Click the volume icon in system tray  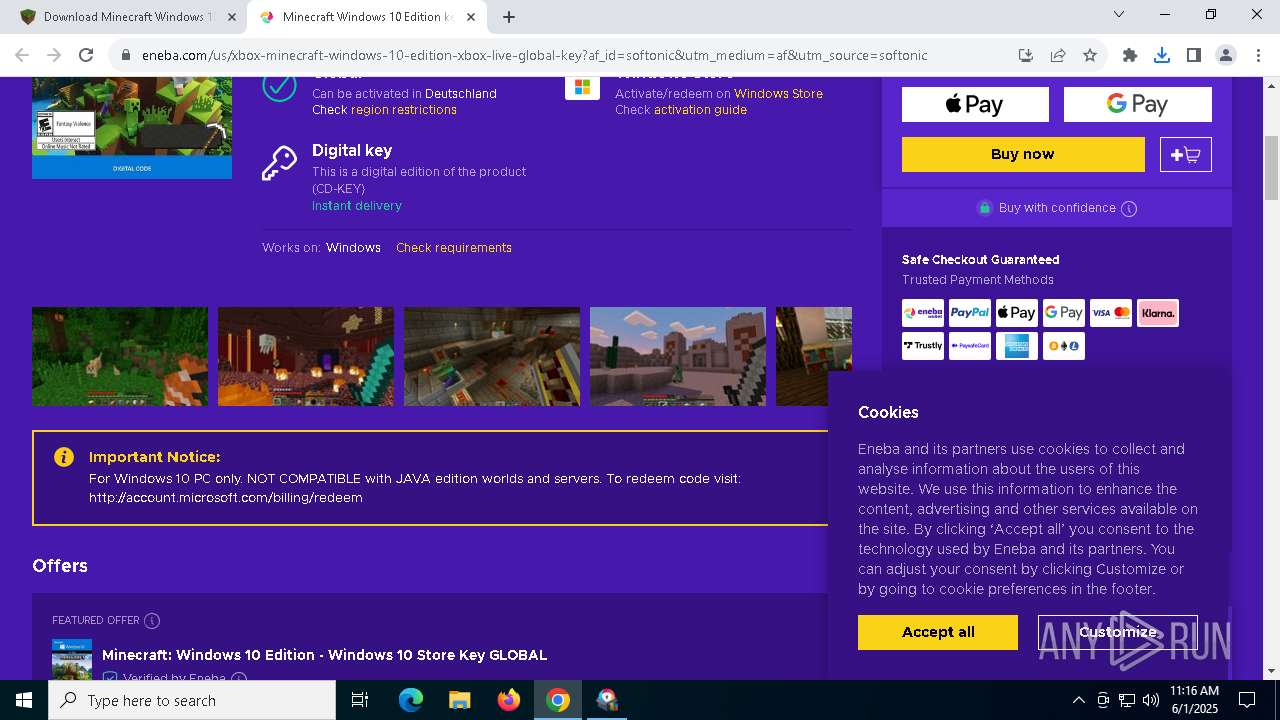tap(1150, 700)
